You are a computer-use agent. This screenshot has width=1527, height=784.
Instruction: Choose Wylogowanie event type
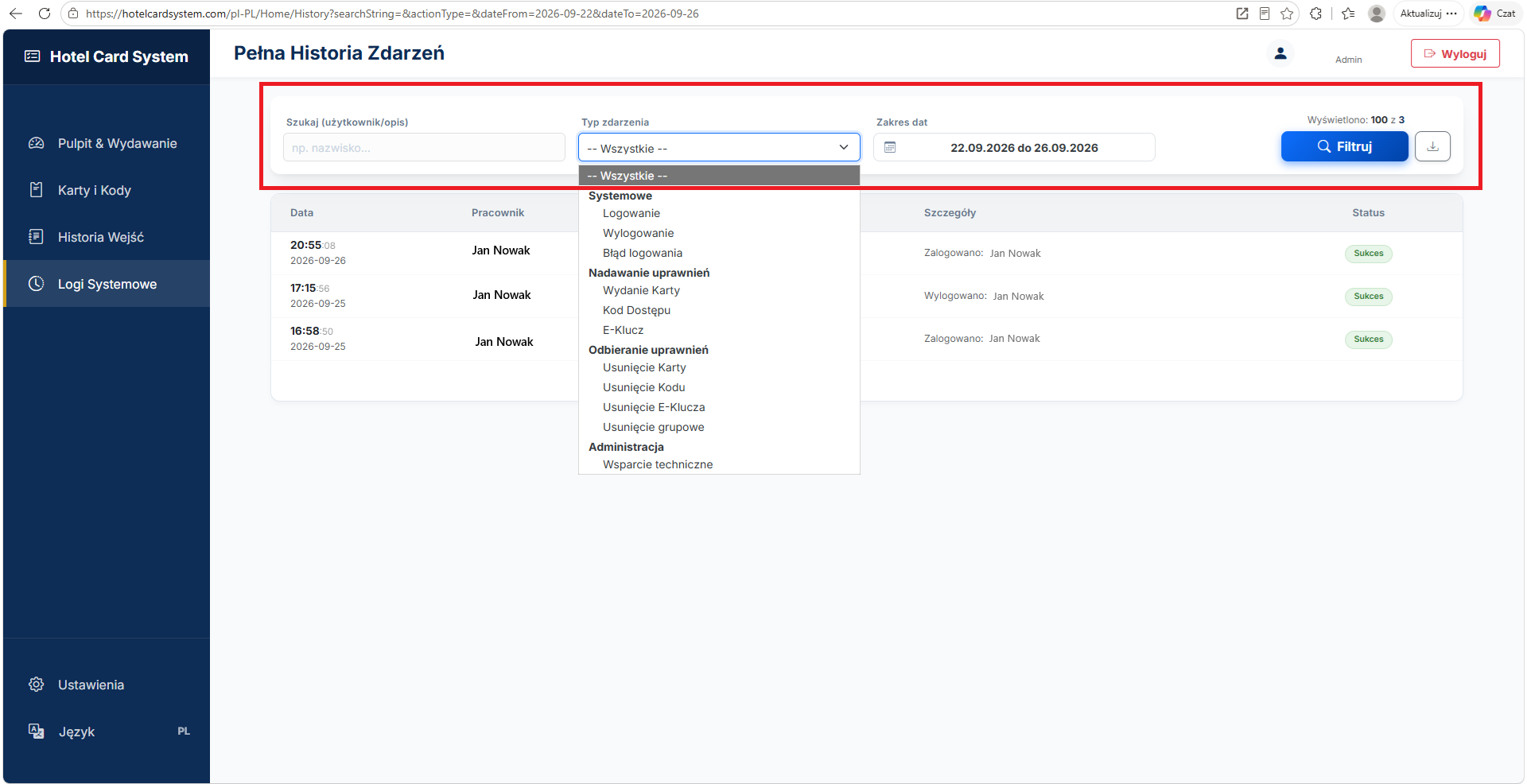pyautogui.click(x=719, y=233)
